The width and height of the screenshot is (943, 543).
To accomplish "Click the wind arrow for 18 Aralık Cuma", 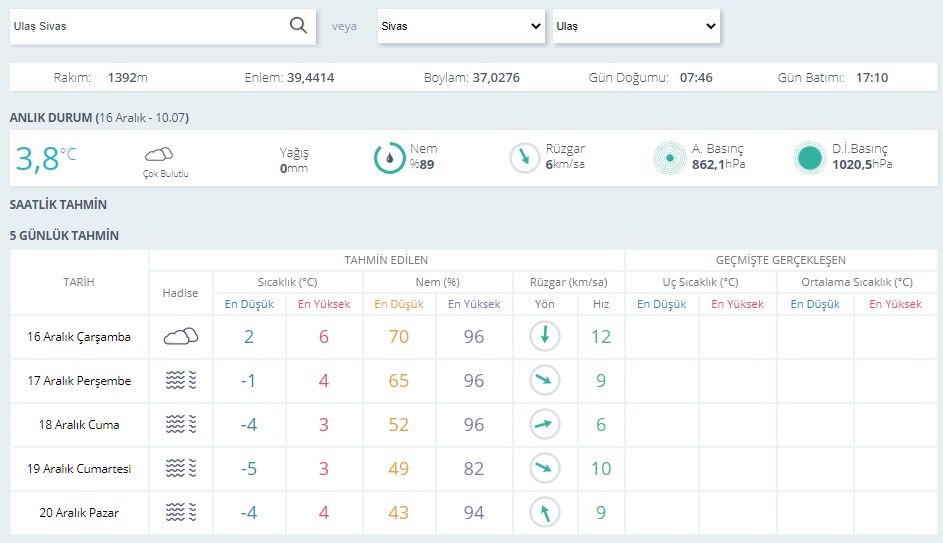I will [545, 425].
